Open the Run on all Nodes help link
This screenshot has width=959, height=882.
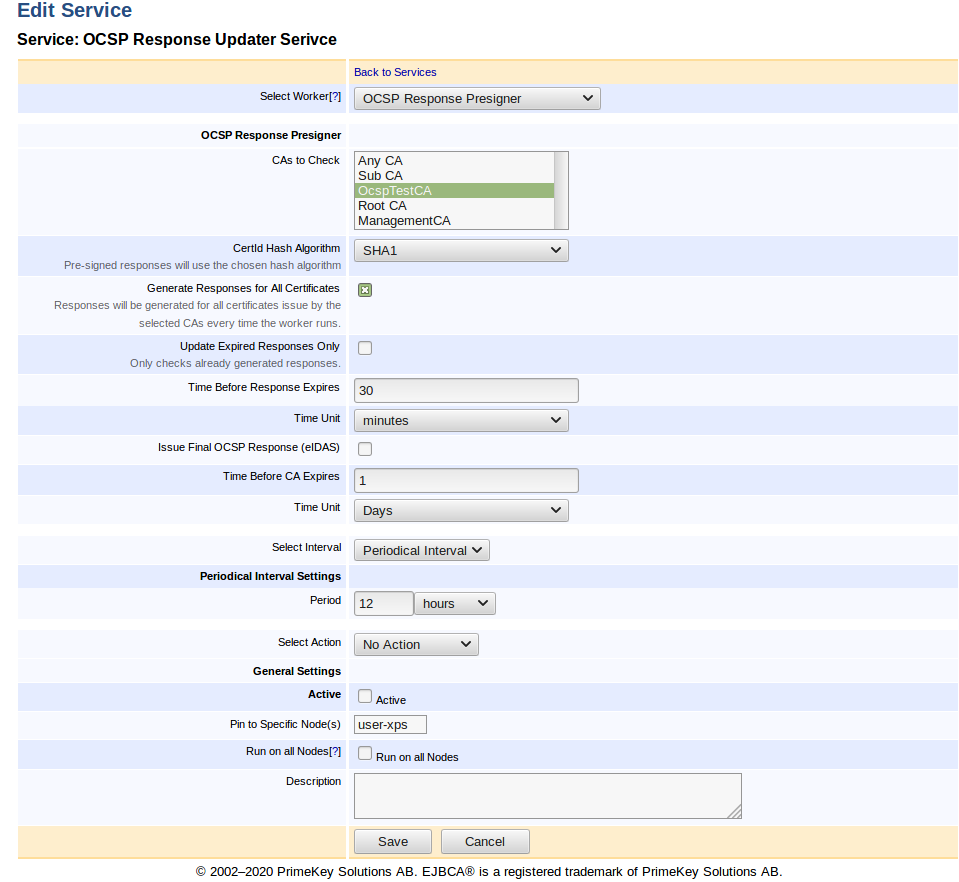tap(334, 751)
